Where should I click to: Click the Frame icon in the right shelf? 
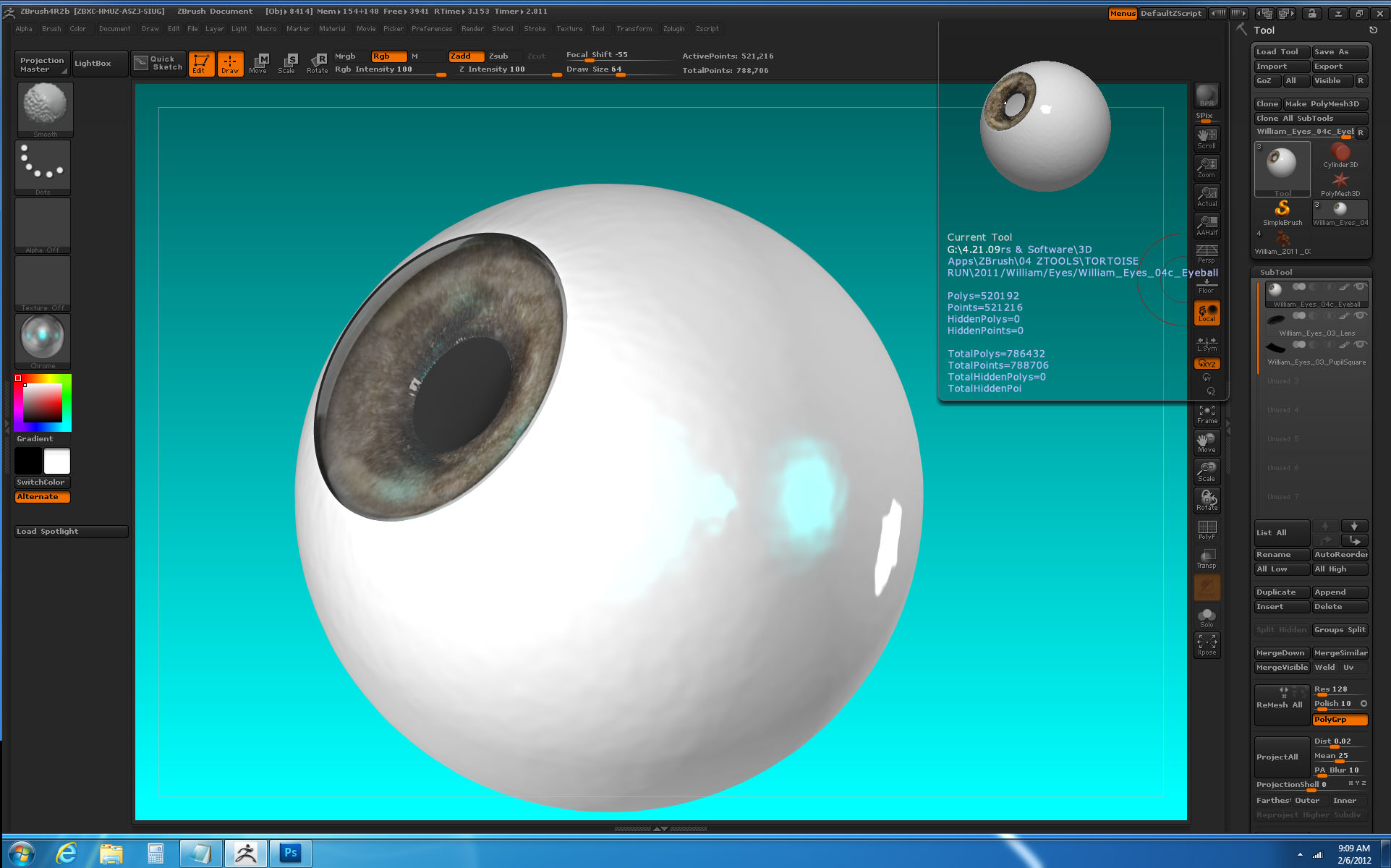(1206, 413)
